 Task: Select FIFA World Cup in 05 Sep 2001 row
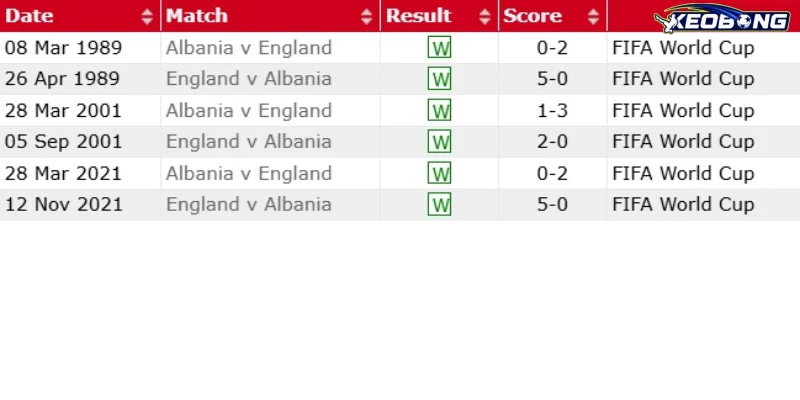tap(683, 142)
